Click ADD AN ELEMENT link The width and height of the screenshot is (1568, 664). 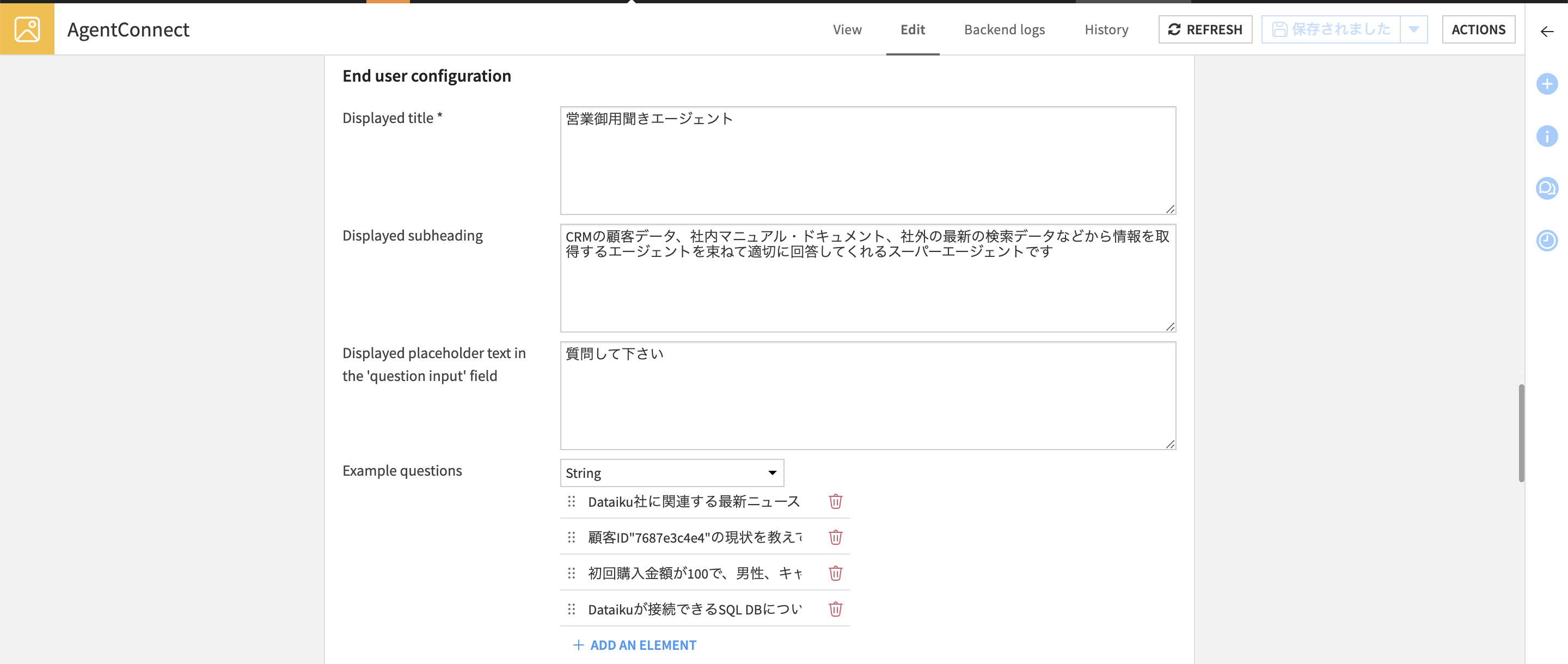pyautogui.click(x=634, y=645)
